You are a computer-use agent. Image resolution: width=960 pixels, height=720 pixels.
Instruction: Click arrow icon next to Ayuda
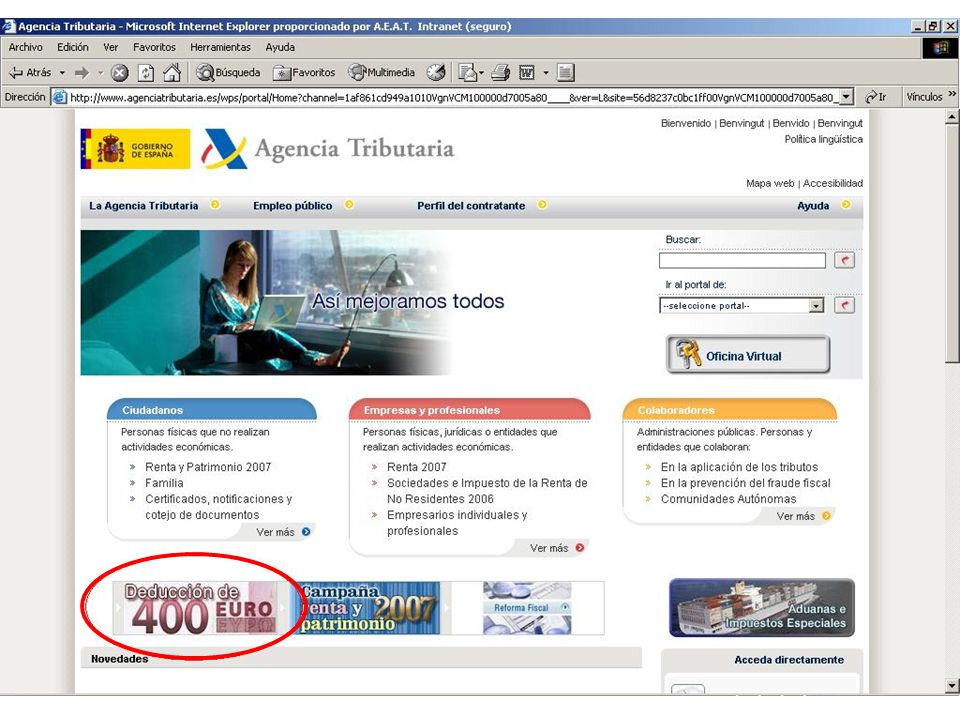(846, 205)
